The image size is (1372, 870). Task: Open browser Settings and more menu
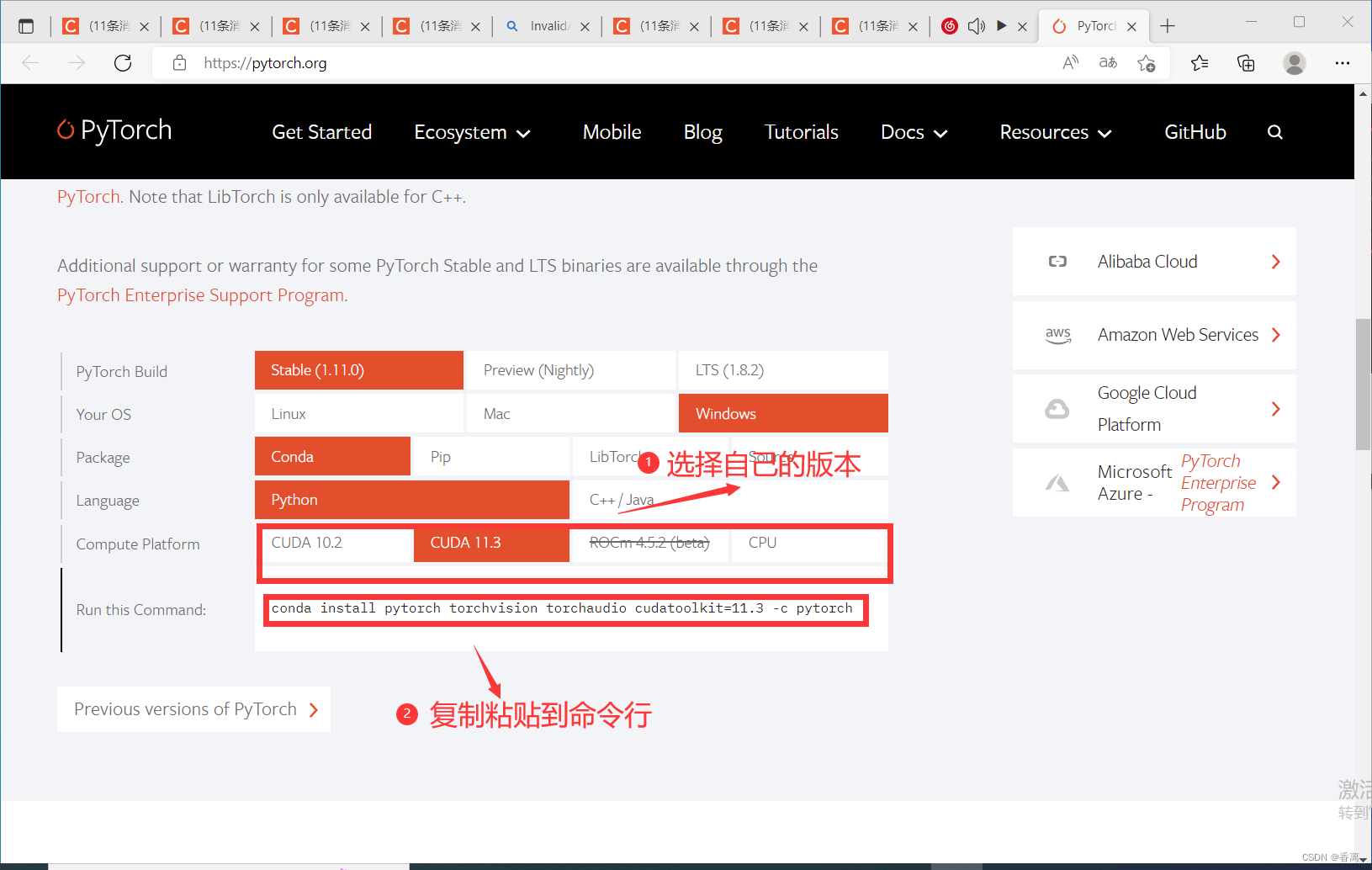pos(1343,63)
